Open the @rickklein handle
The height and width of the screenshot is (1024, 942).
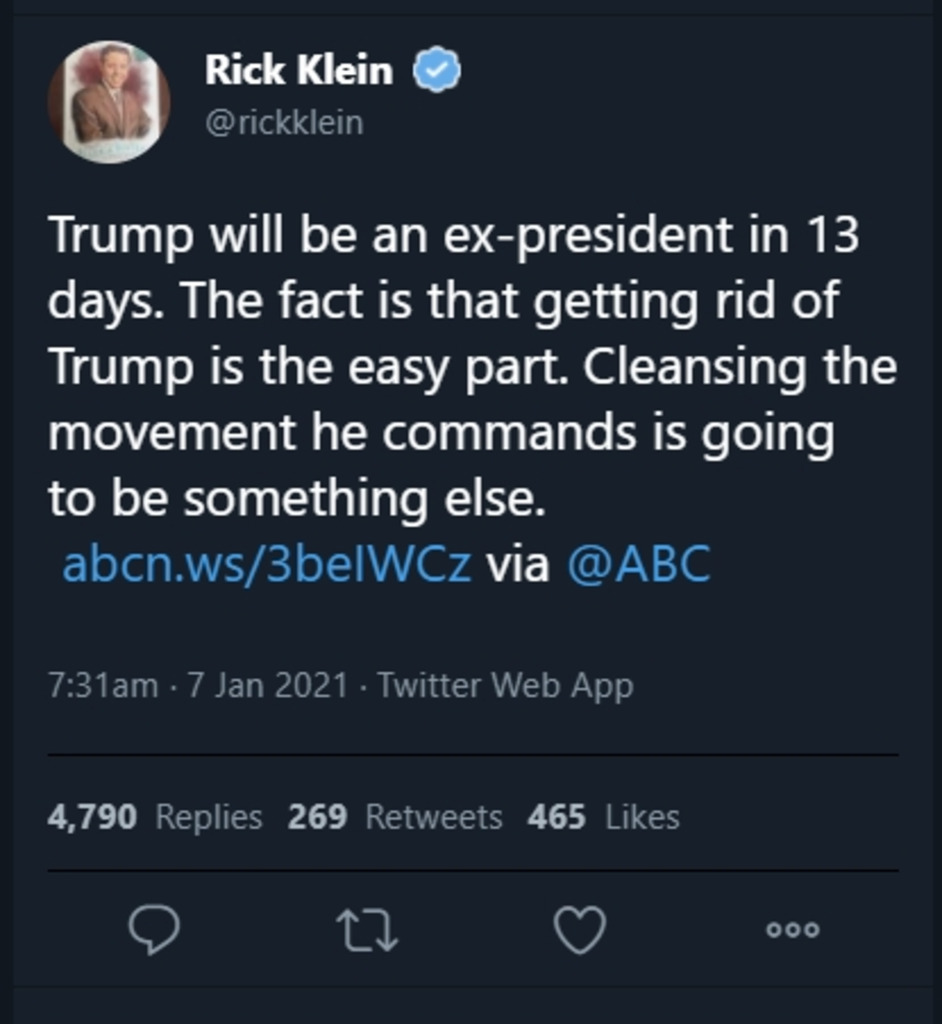tap(284, 123)
